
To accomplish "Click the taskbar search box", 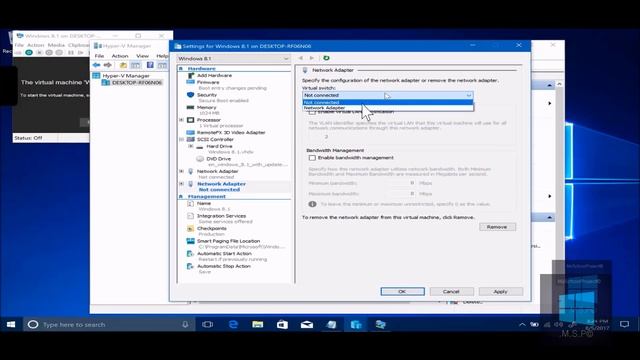I will pos(108,324).
